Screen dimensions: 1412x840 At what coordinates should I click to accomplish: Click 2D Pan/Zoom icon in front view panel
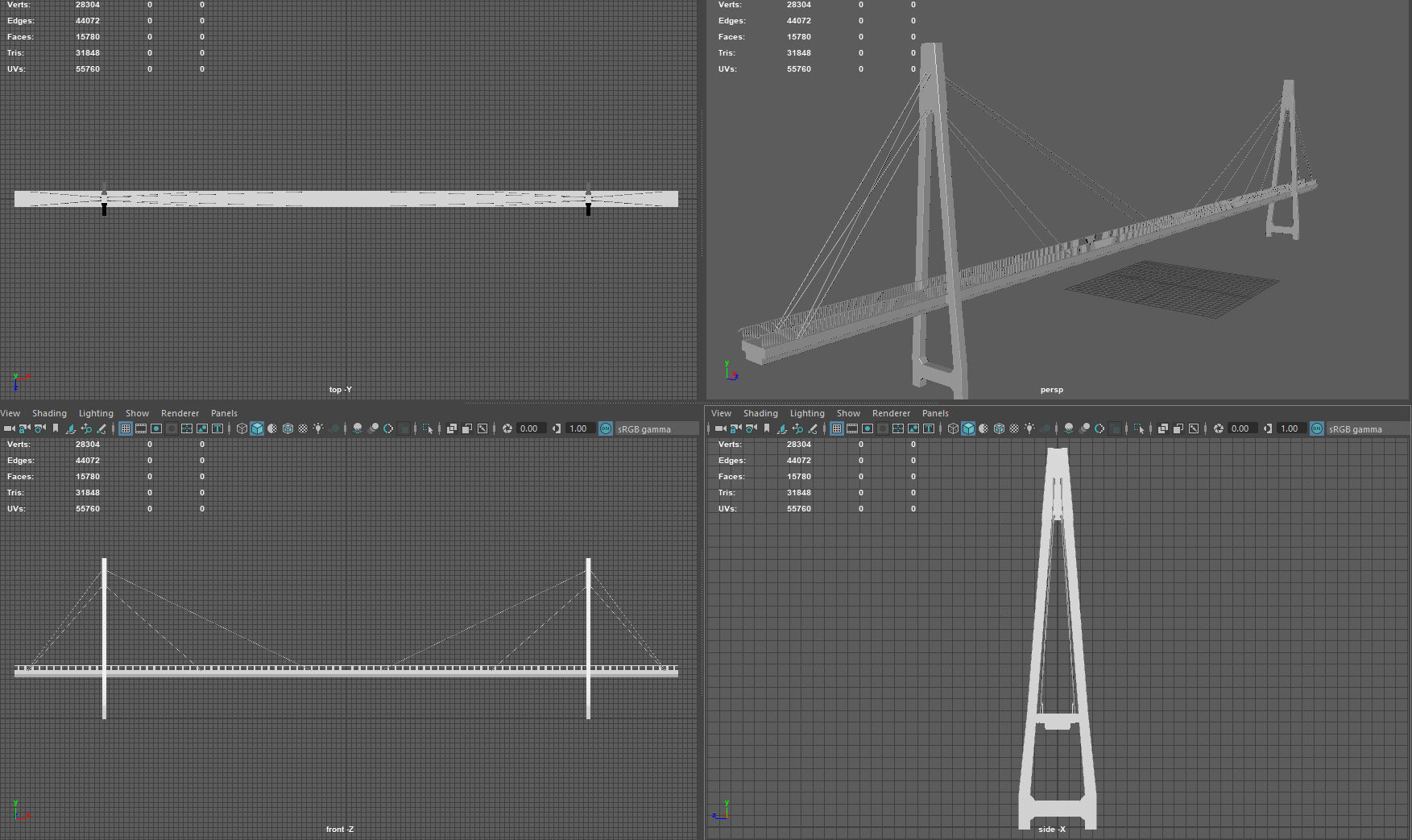(86, 428)
